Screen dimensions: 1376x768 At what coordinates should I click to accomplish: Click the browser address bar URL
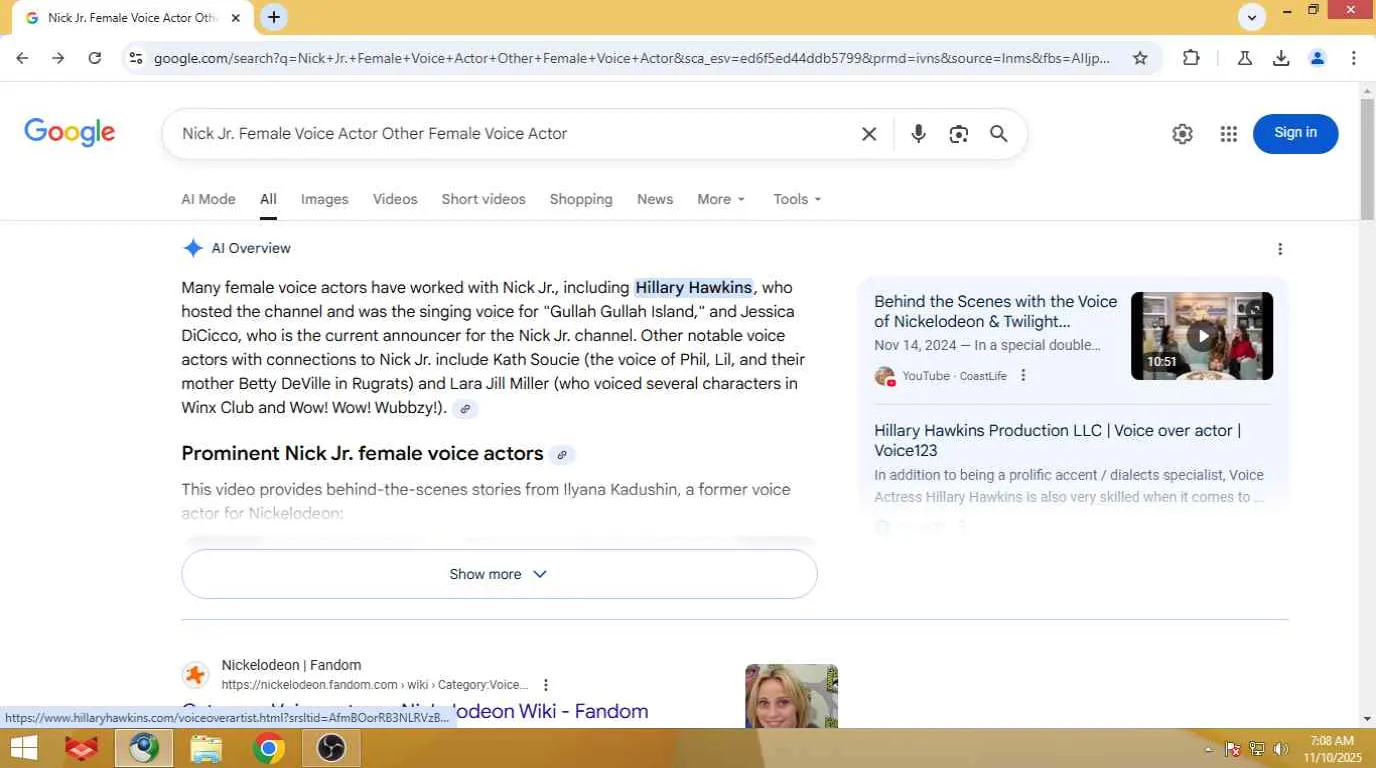(x=632, y=58)
